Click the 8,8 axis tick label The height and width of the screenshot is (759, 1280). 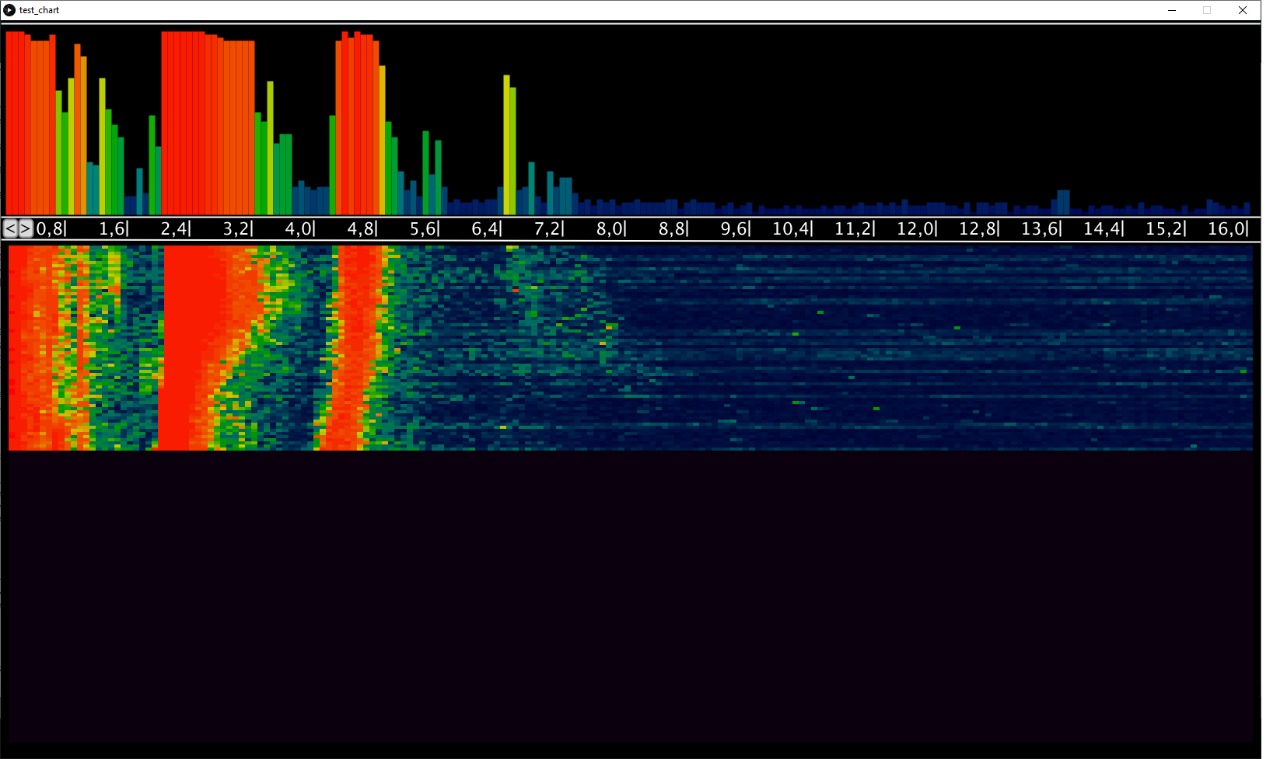[672, 229]
